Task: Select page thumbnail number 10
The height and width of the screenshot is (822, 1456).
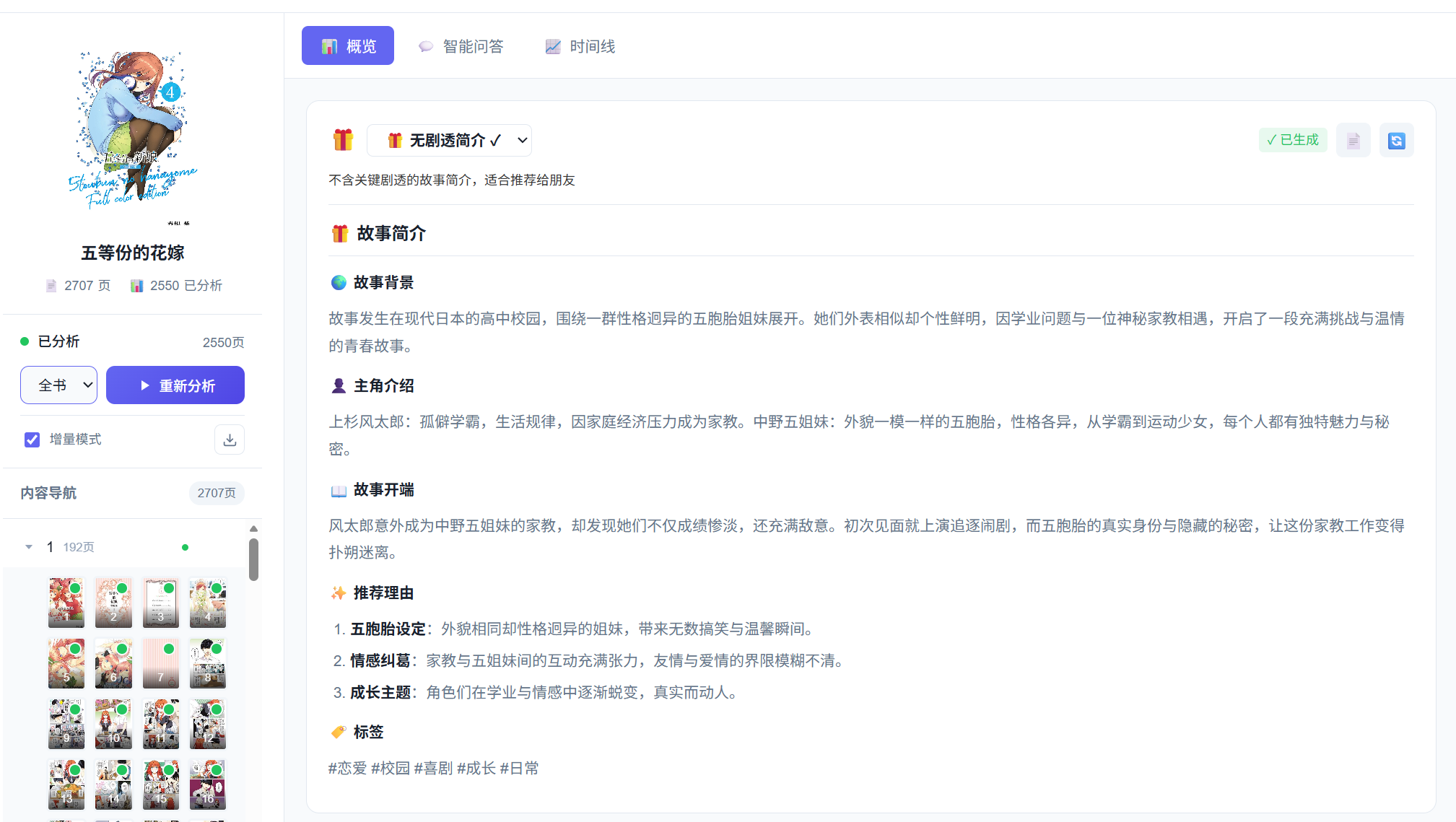Action: point(113,723)
